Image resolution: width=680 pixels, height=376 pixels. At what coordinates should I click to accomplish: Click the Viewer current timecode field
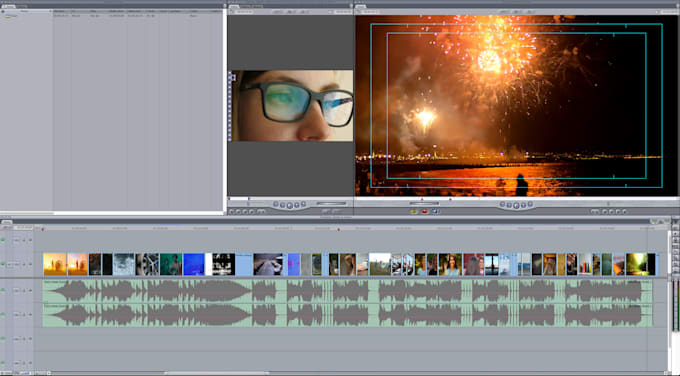point(342,12)
